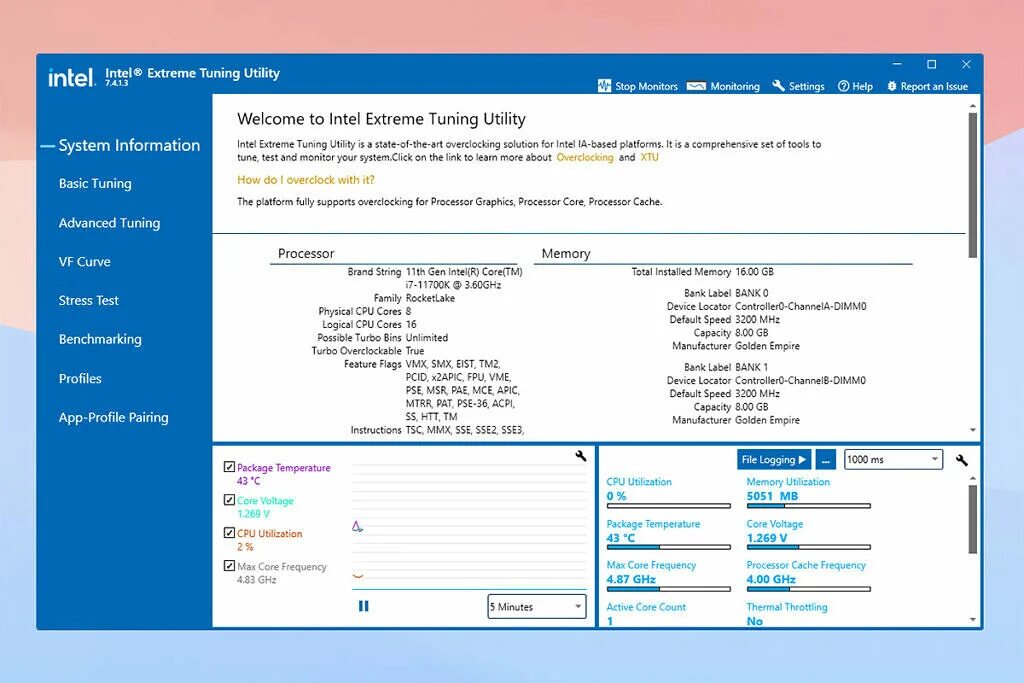Click the Active Core Count label
Viewport: 1024px width, 683px height.
(x=646, y=607)
